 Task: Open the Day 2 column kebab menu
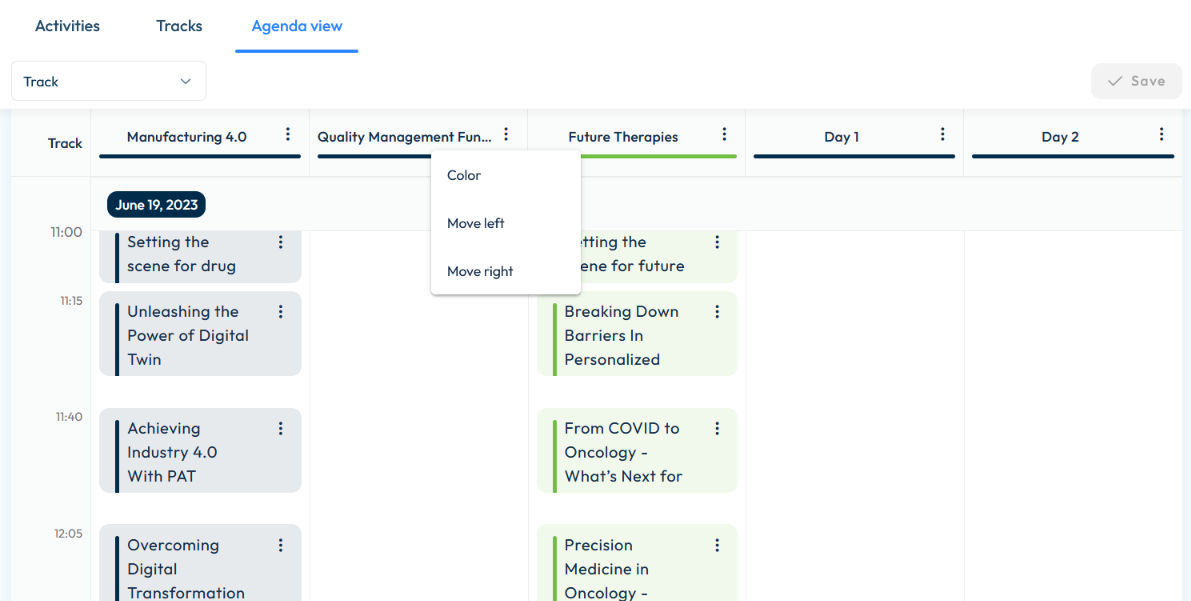[1160, 132]
